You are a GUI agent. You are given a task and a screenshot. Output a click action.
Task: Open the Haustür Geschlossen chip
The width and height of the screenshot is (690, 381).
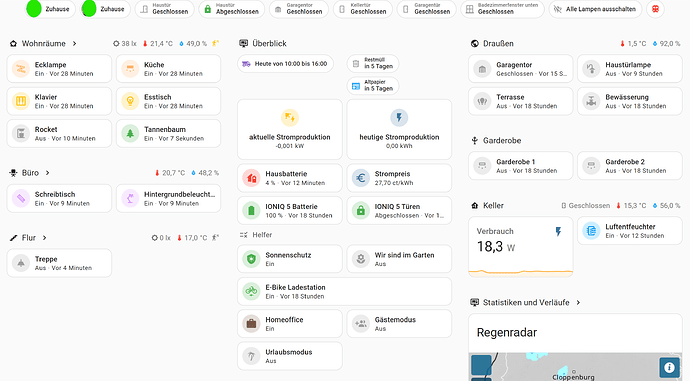point(165,9)
